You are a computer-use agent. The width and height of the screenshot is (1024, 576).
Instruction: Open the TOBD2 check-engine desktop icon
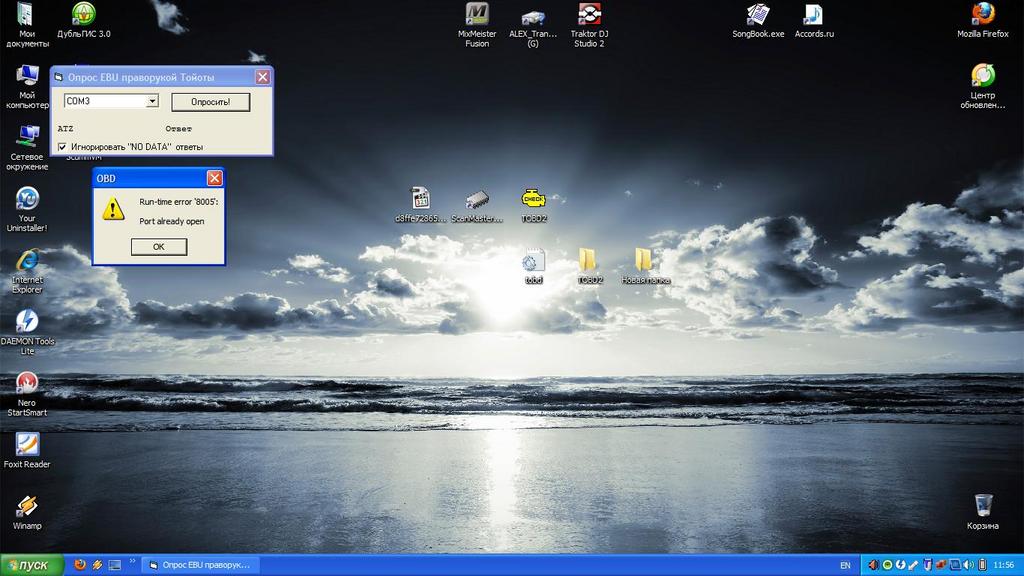[x=533, y=199]
